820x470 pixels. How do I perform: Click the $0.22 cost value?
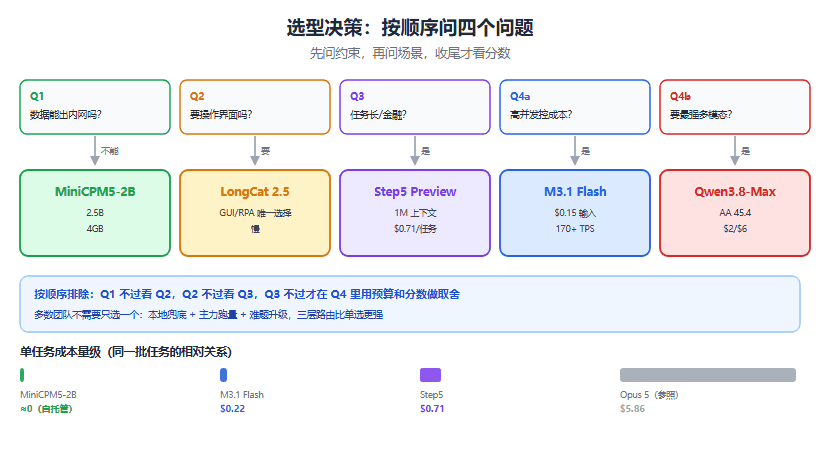233,409
